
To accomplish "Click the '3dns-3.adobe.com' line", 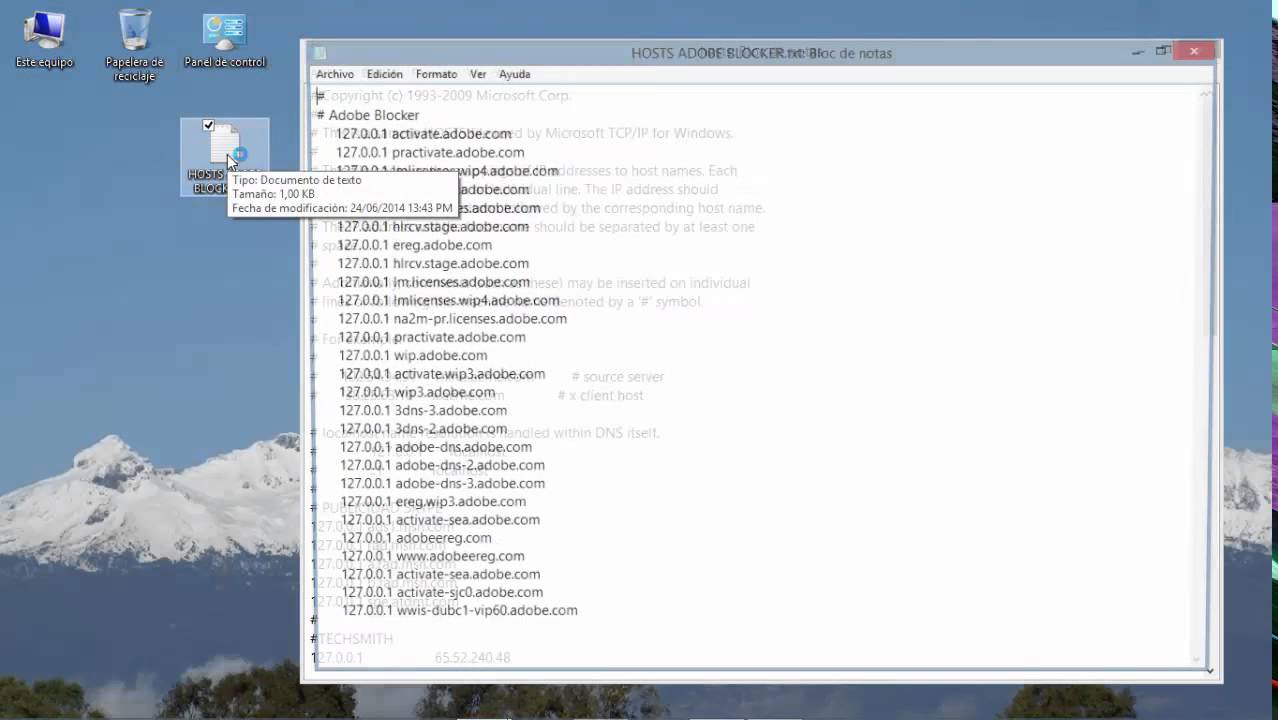I will 423,410.
